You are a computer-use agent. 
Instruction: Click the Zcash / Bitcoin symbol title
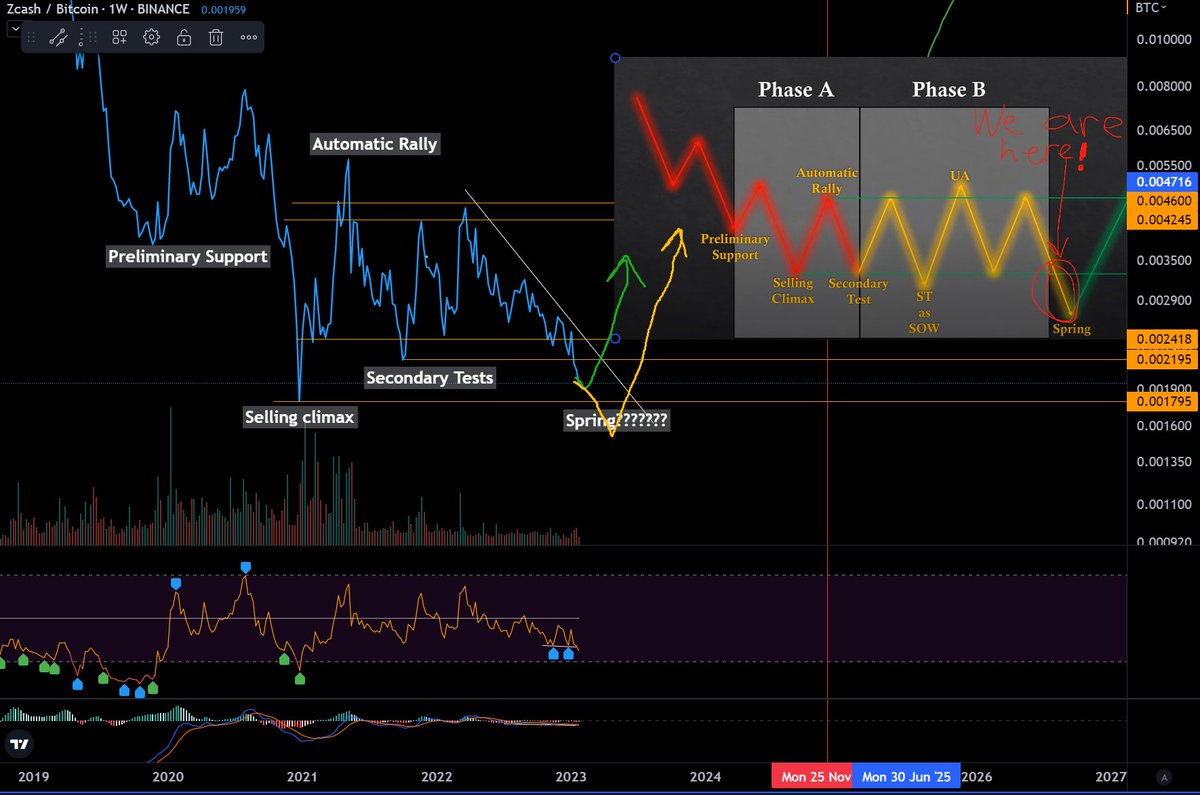51,9
